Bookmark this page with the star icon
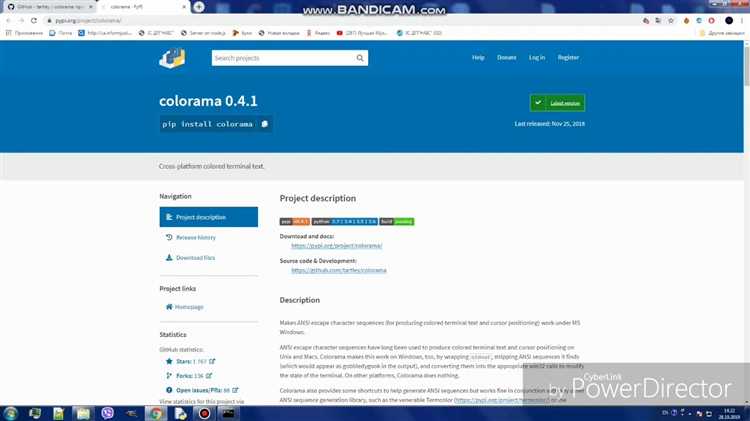This screenshot has width=750, height=421. point(671,21)
